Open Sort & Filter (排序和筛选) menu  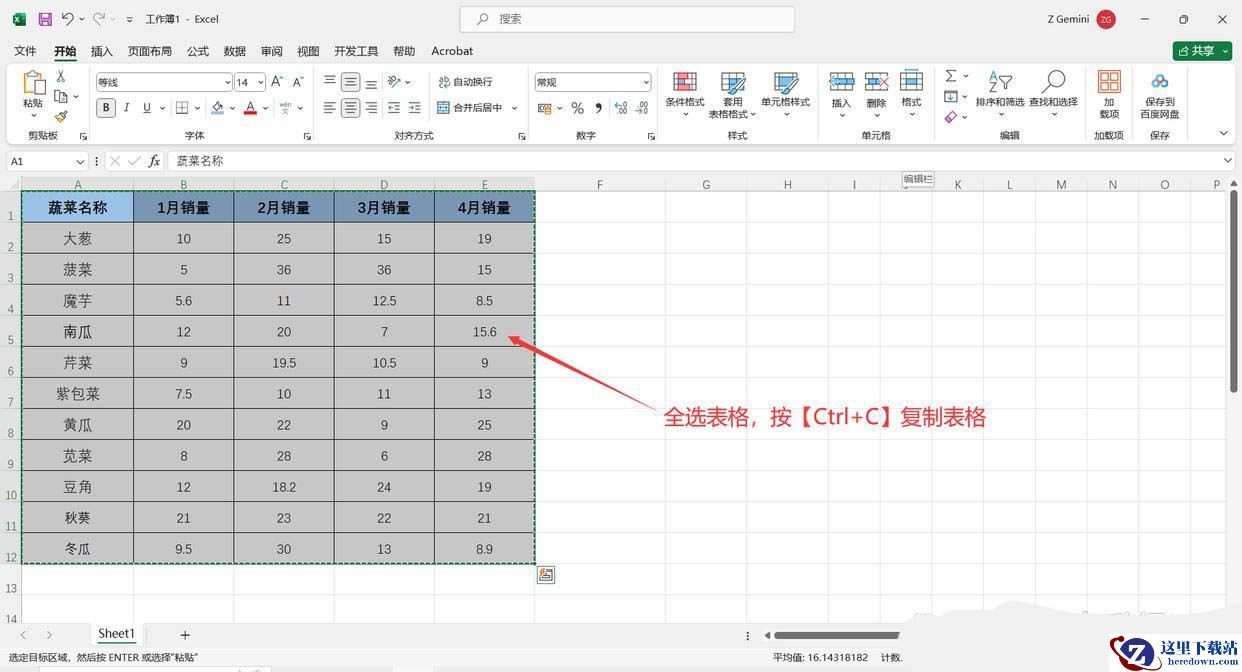[1000, 95]
